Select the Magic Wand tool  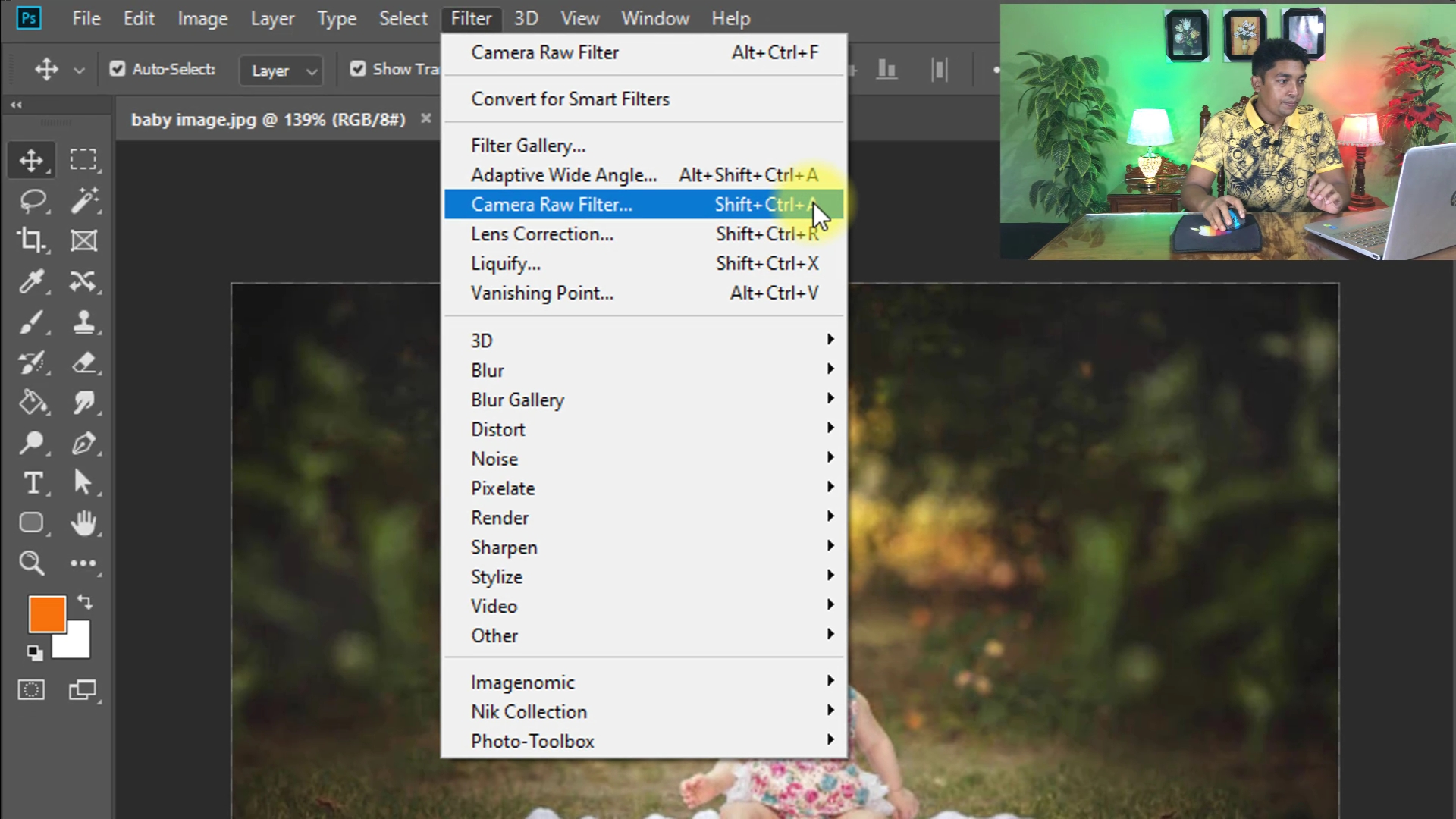83,201
